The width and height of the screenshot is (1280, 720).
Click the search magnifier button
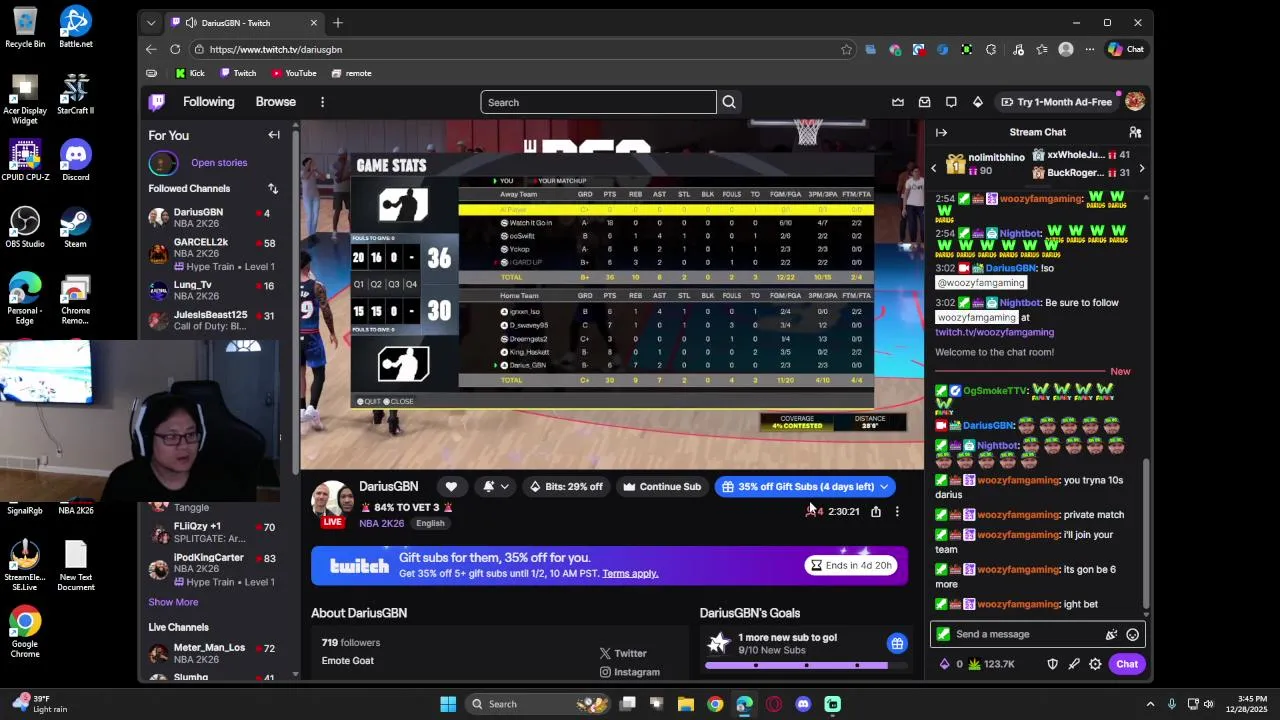729,102
